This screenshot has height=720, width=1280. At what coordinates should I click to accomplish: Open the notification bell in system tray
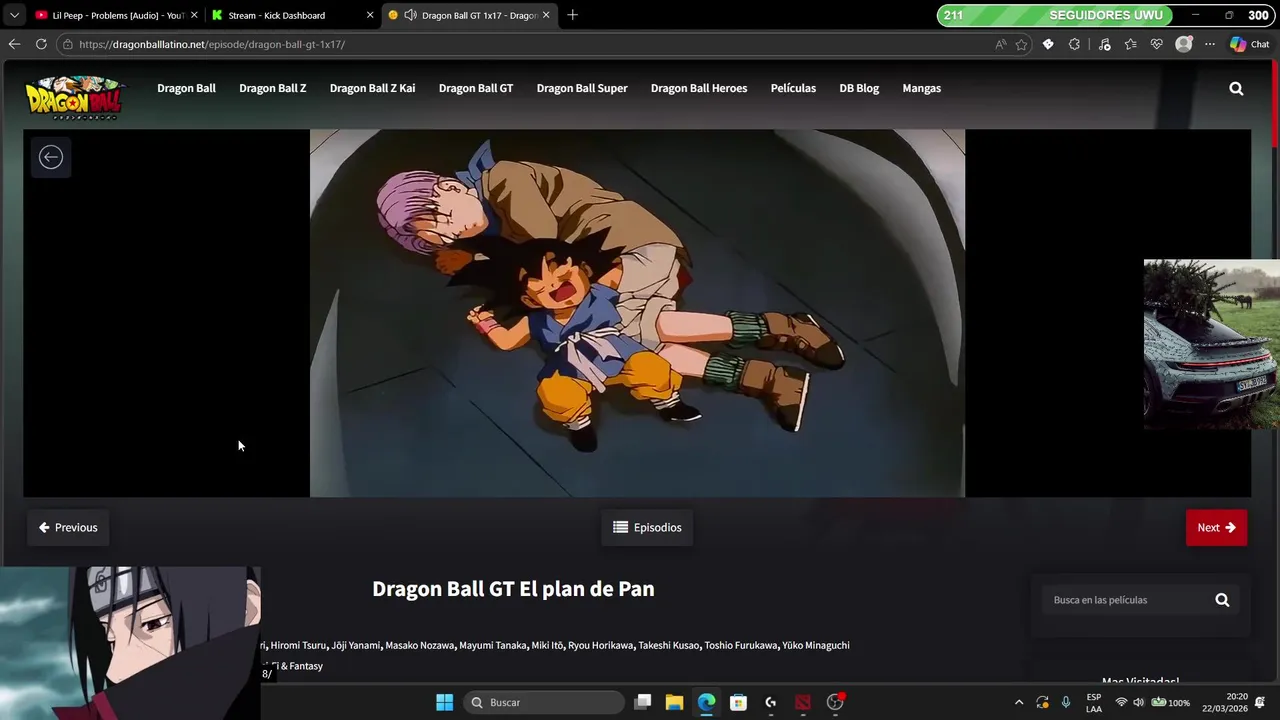coord(1260,702)
